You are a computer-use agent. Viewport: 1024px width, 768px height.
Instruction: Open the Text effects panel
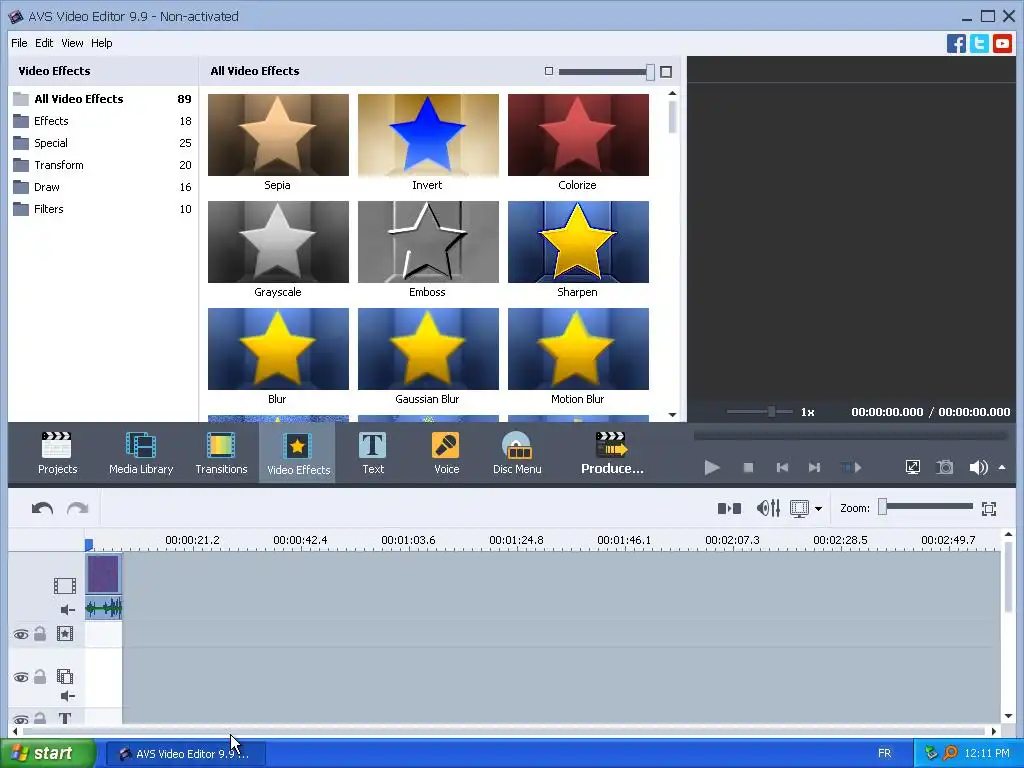pos(373,453)
